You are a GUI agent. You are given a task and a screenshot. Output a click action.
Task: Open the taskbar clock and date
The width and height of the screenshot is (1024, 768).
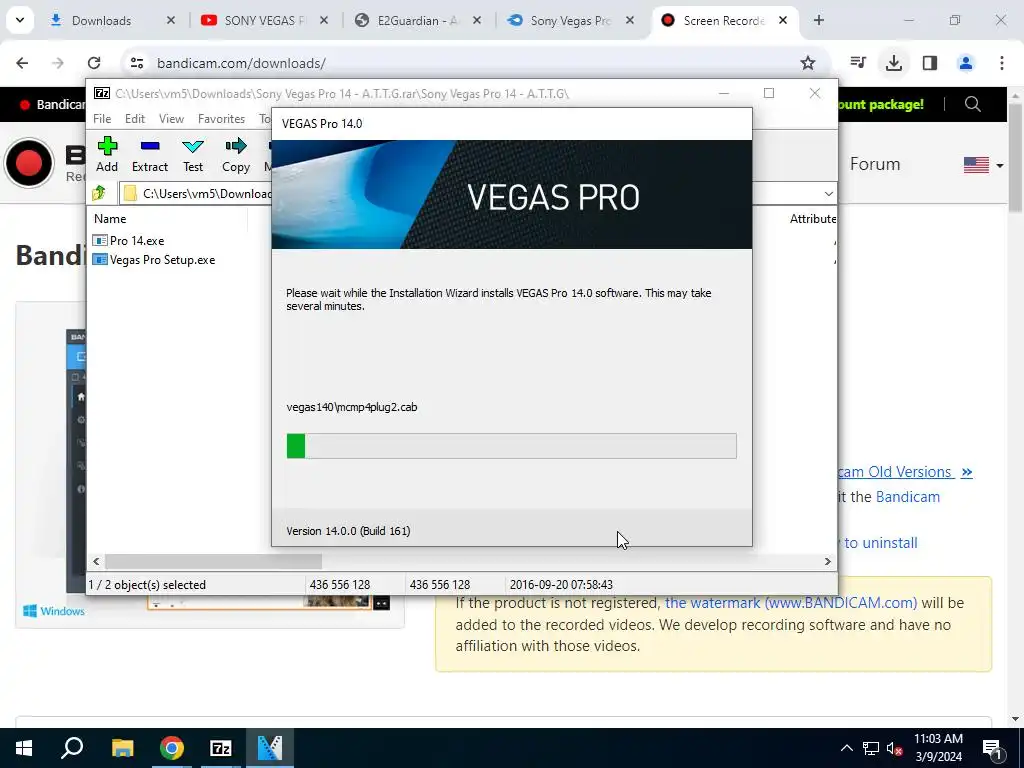(x=938, y=748)
